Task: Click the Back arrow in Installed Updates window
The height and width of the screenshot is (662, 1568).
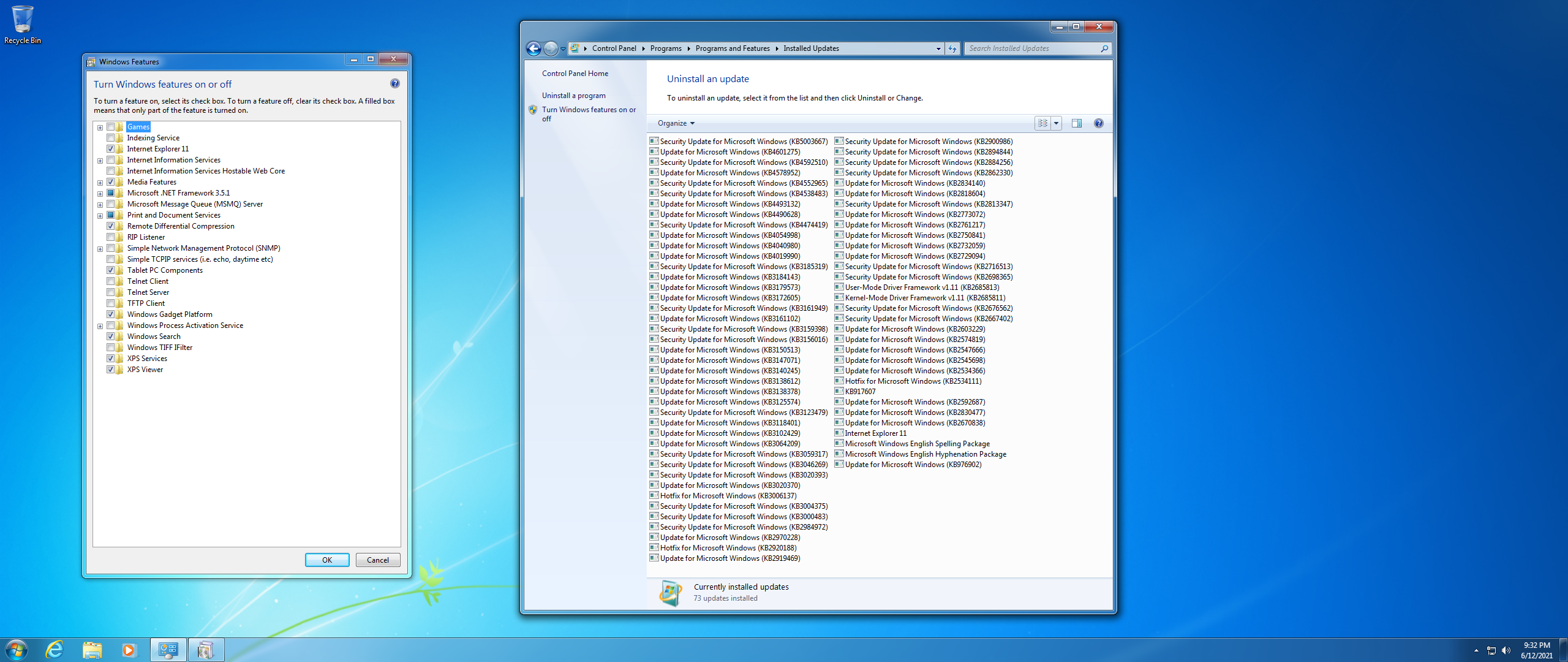Action: pyautogui.click(x=533, y=48)
